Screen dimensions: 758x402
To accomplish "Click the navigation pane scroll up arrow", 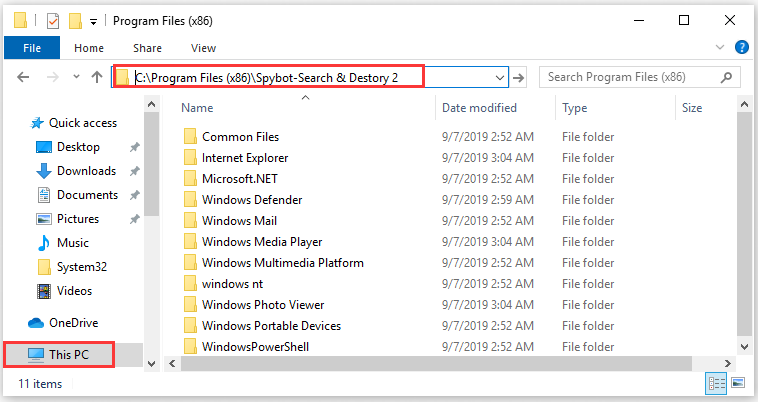I will [x=151, y=104].
